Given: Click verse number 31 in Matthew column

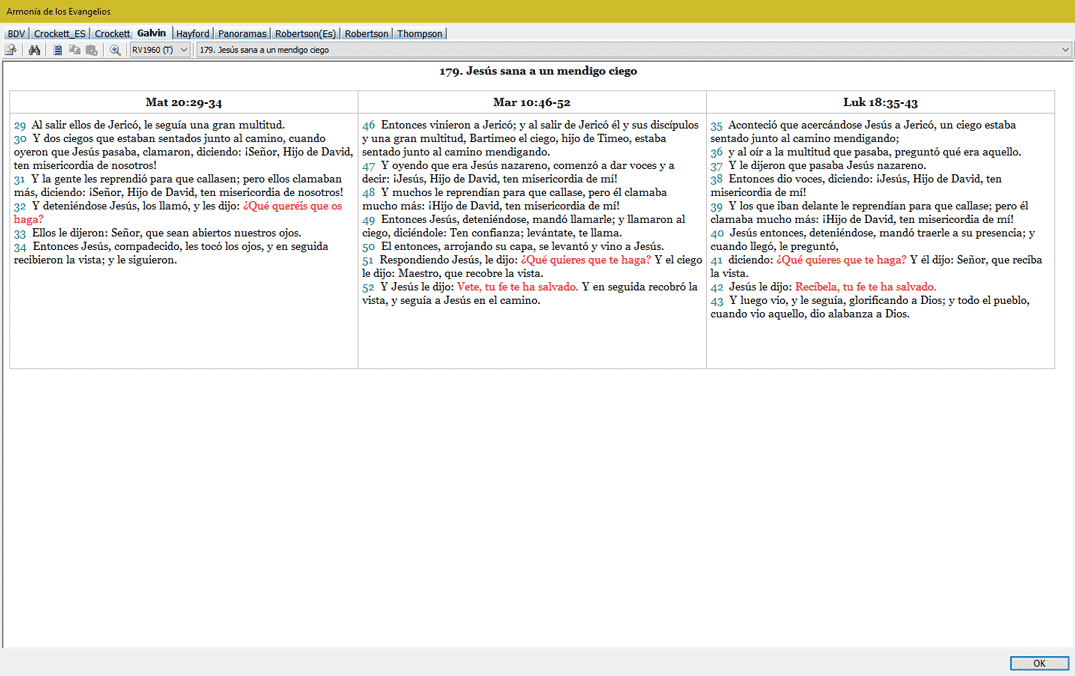Looking at the screenshot, I should click(19, 180).
